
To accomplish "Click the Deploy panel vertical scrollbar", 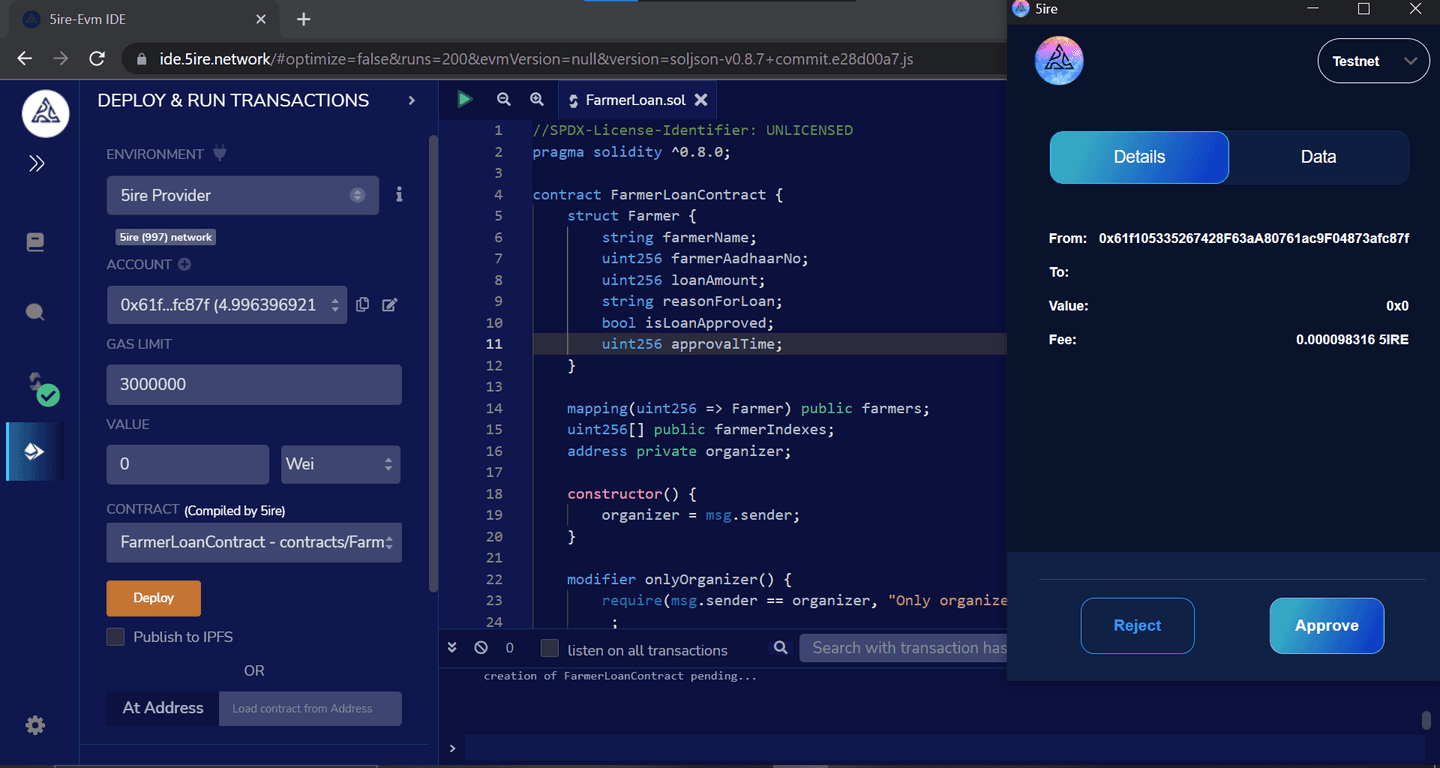I will pyautogui.click(x=433, y=362).
